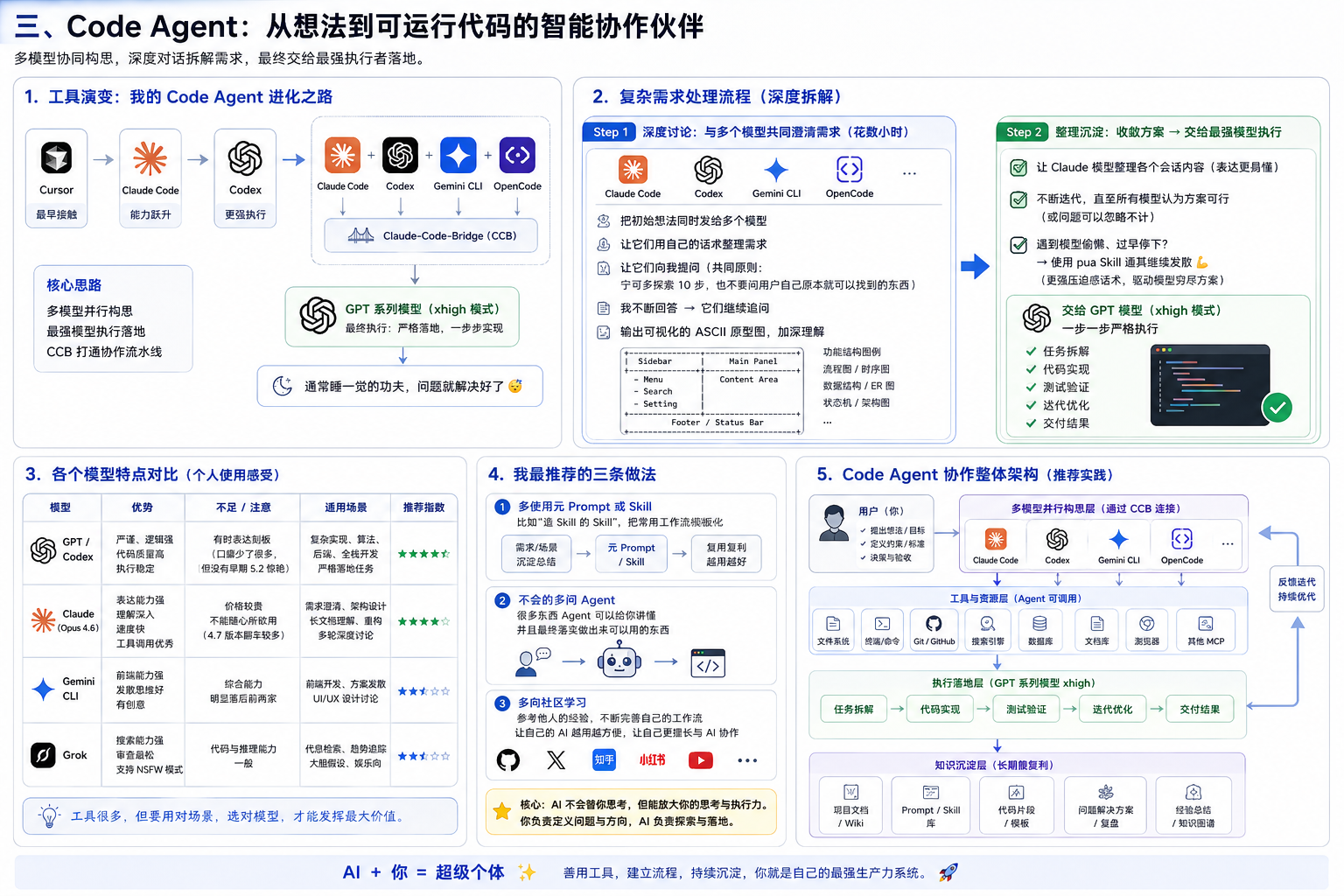Click the 交付结果 step in 执行落地层

click(x=1200, y=709)
